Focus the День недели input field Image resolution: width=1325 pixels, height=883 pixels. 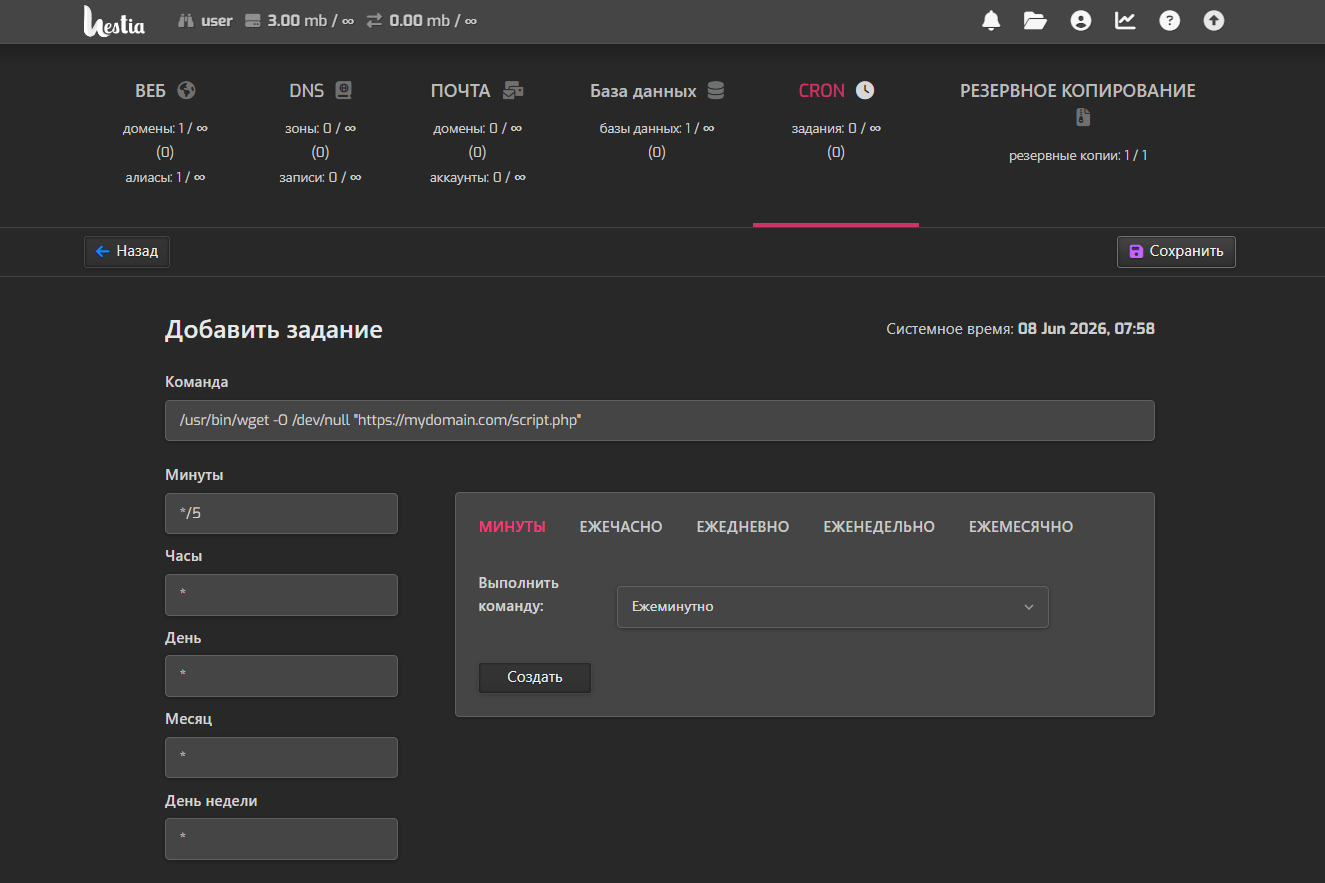pyautogui.click(x=281, y=839)
